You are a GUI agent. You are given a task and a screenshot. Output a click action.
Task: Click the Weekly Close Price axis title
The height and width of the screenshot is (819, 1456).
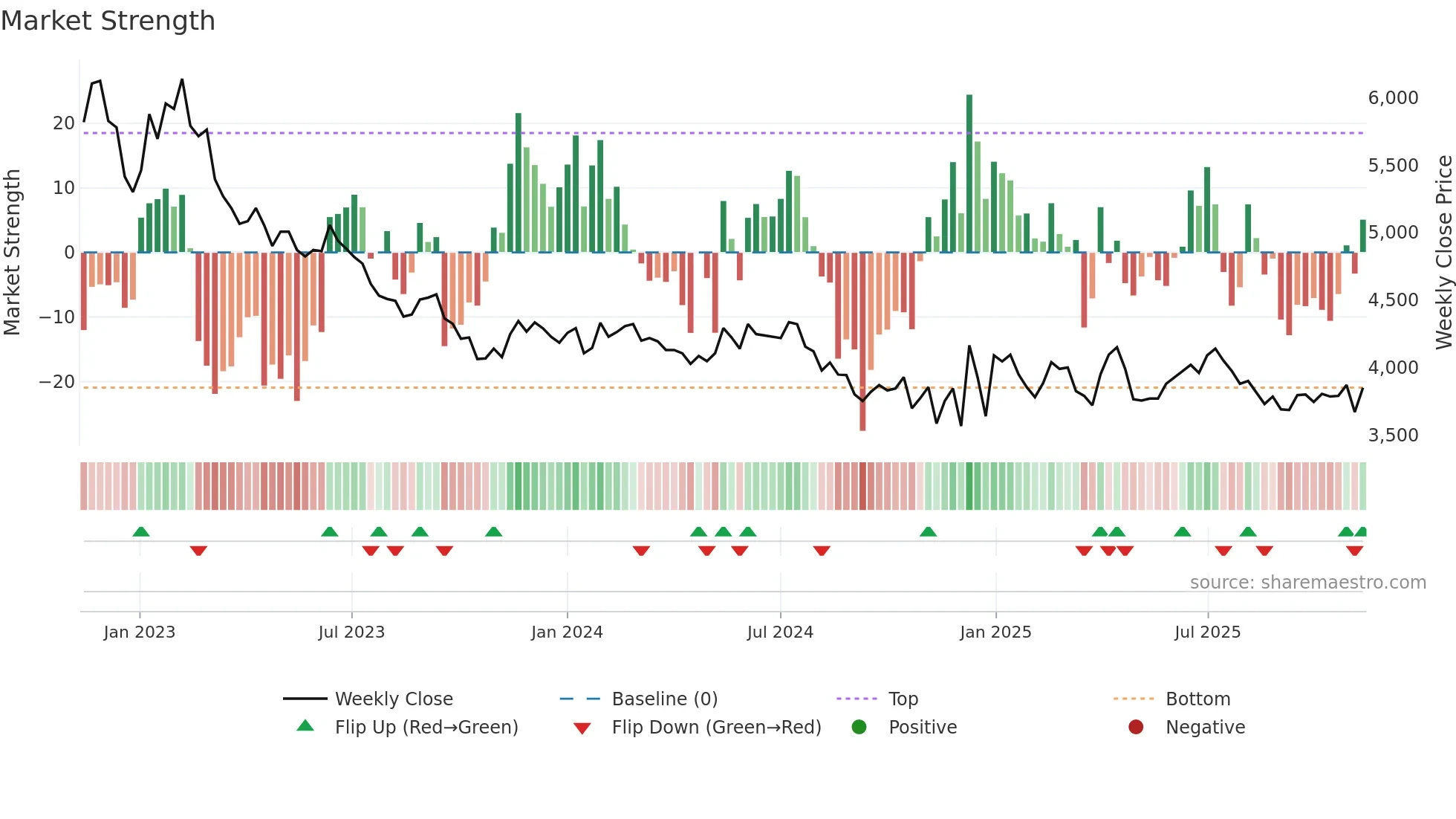1443,253
